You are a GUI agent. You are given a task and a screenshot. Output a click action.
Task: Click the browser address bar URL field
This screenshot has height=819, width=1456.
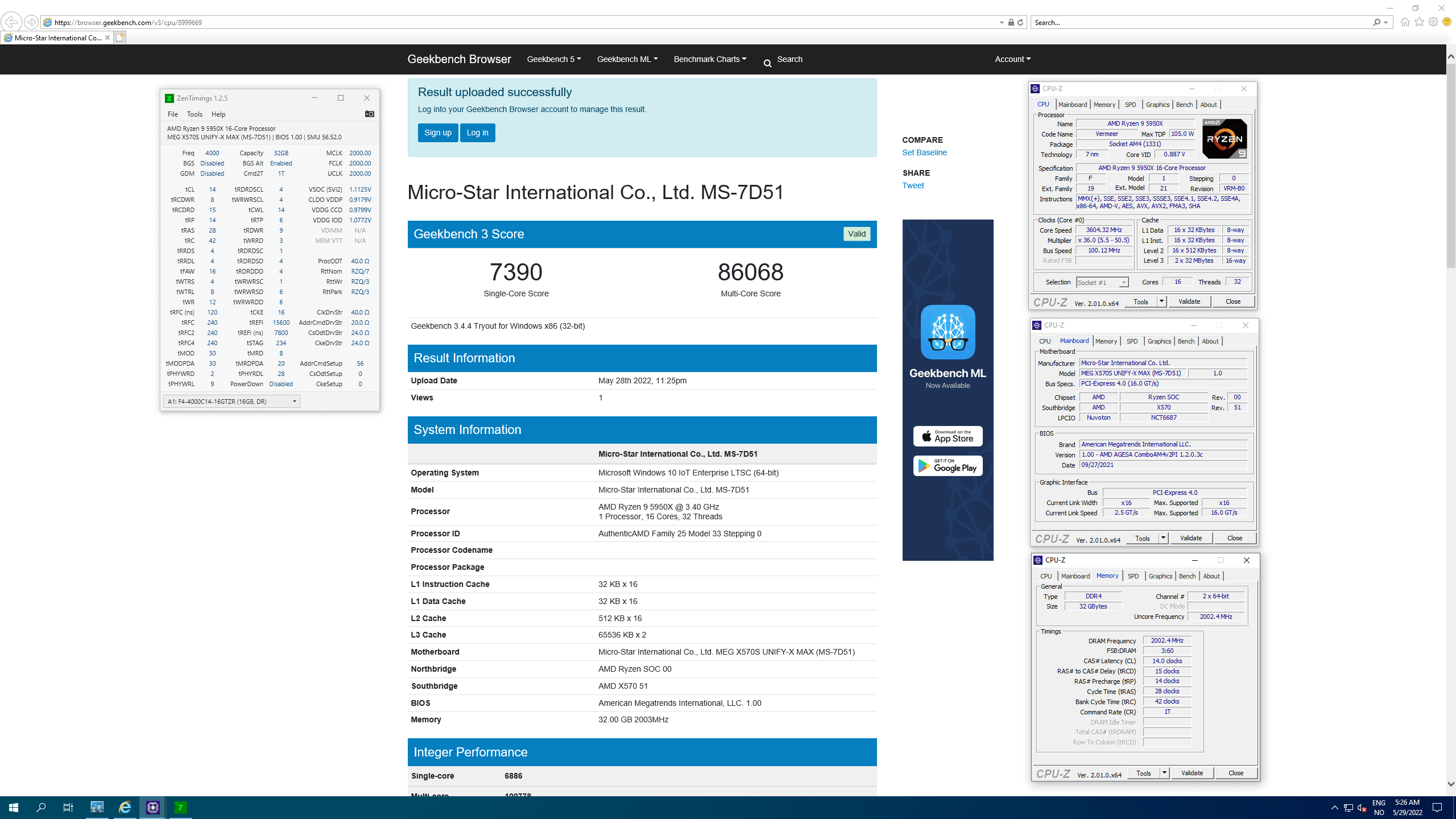(x=523, y=22)
